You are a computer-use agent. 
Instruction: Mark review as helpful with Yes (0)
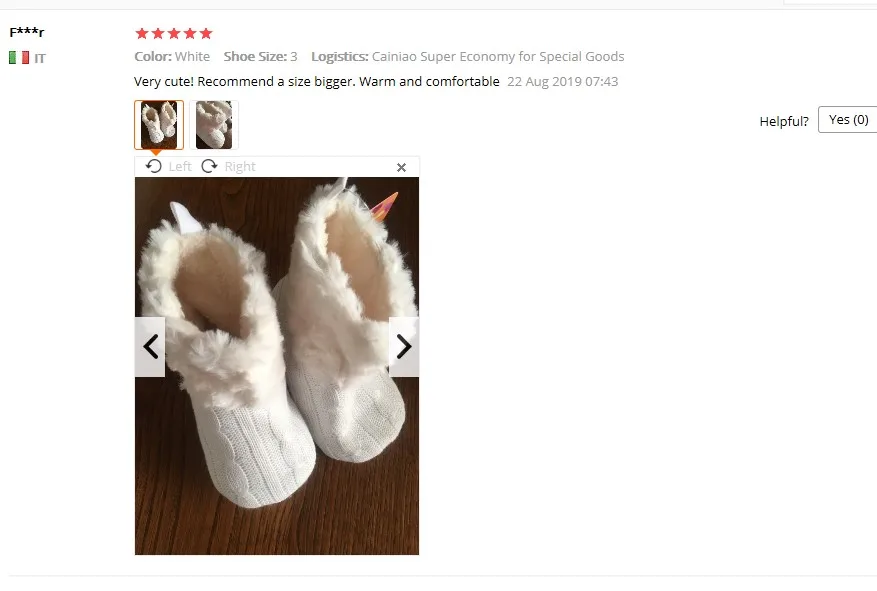[847, 120]
